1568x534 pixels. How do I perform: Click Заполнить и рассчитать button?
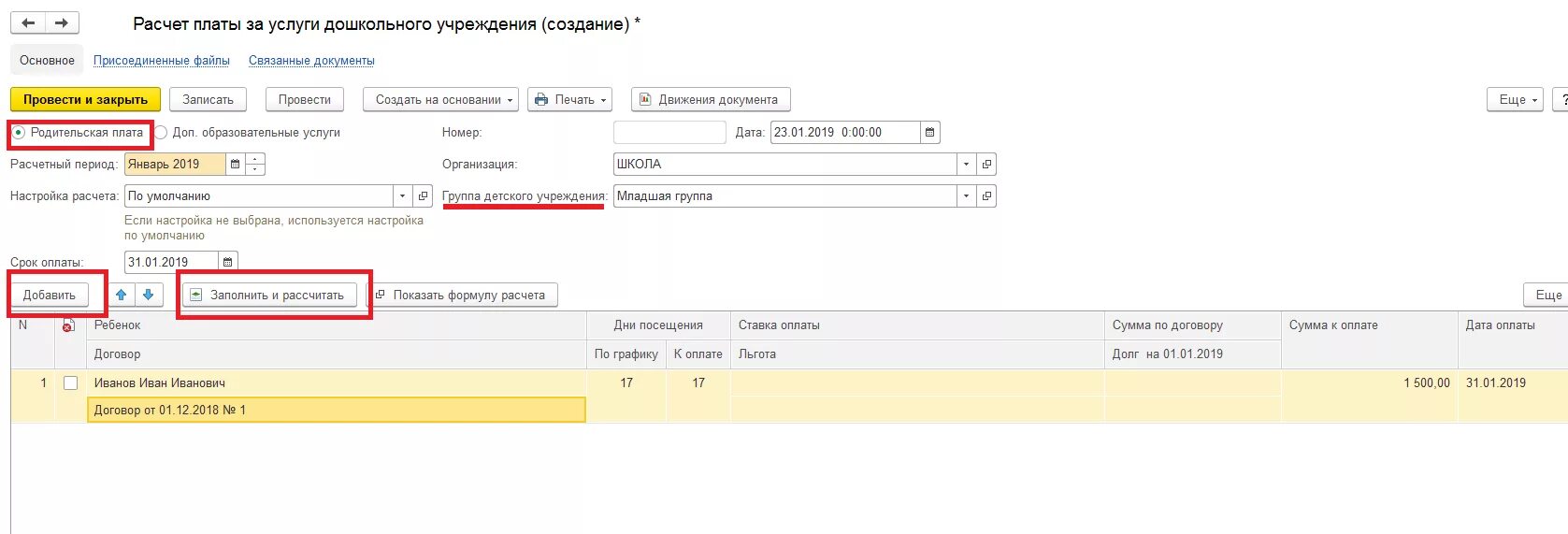(269, 295)
